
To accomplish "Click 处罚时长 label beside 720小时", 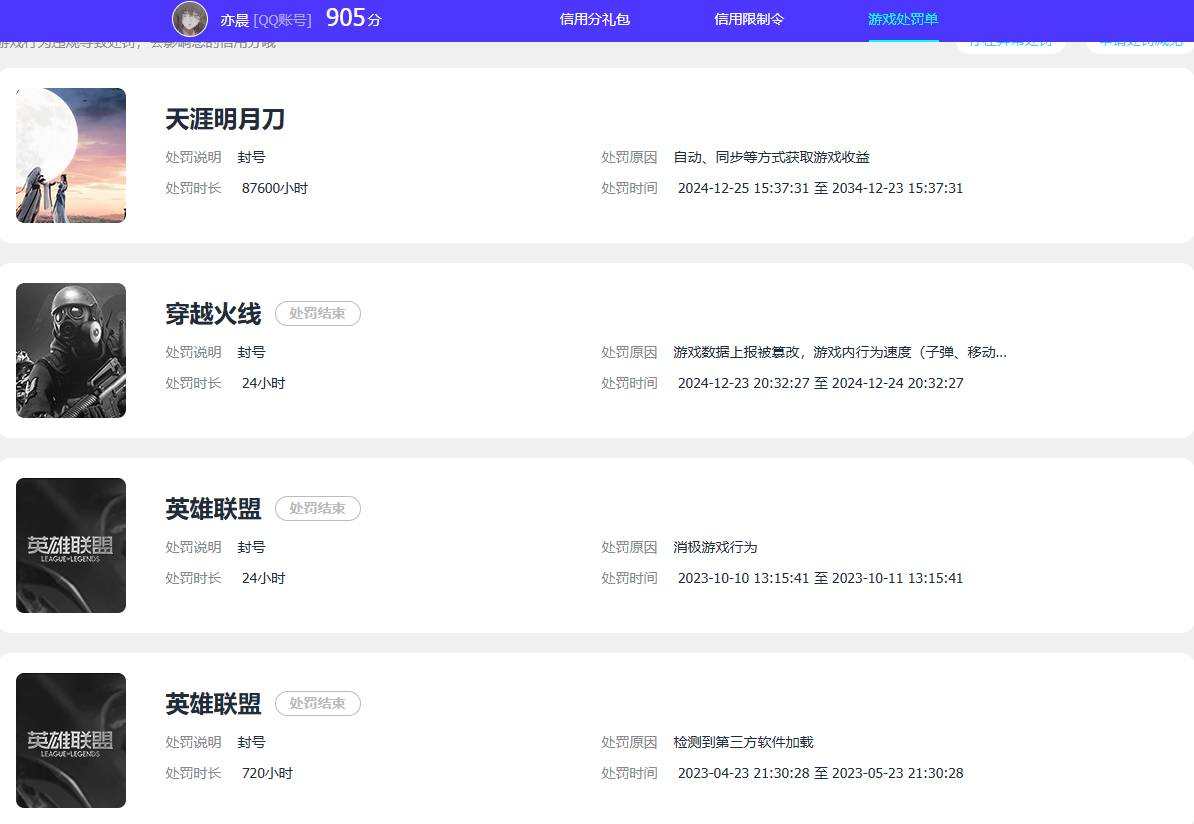I will (x=193, y=773).
